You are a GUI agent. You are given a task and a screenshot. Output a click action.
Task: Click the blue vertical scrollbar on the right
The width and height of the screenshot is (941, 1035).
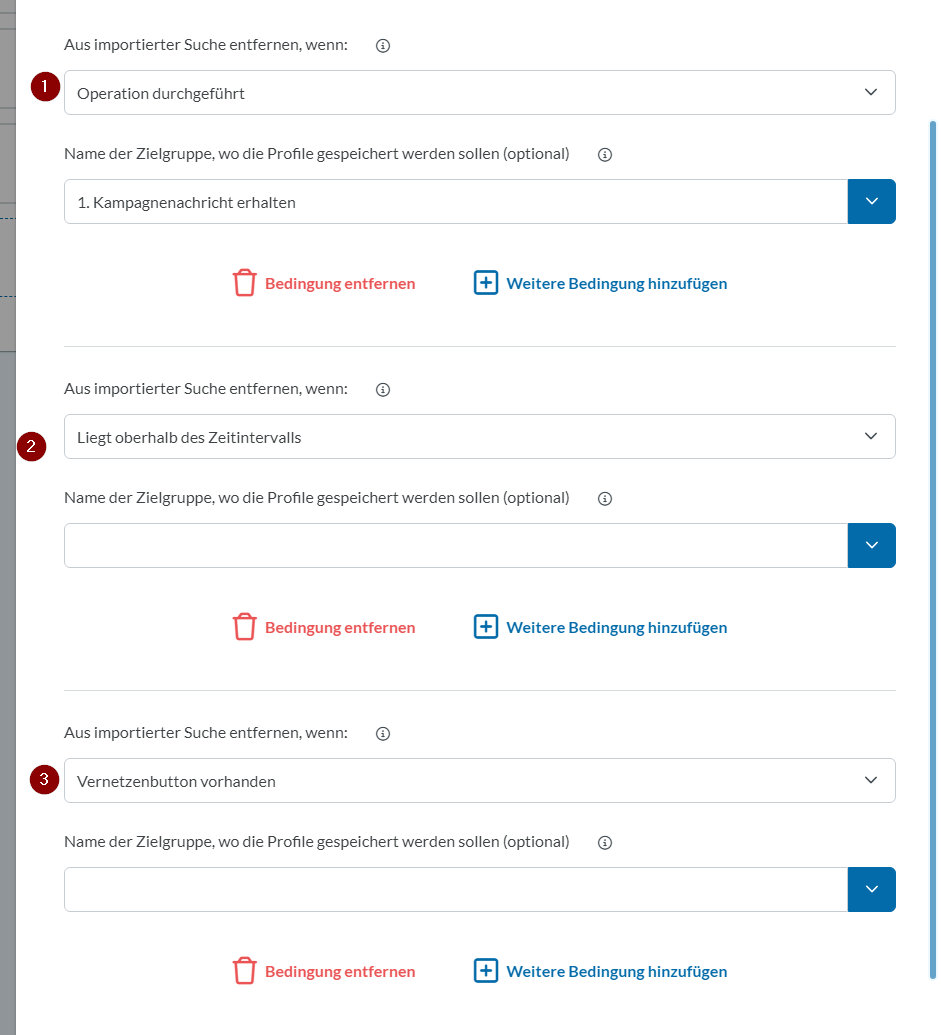(933, 548)
